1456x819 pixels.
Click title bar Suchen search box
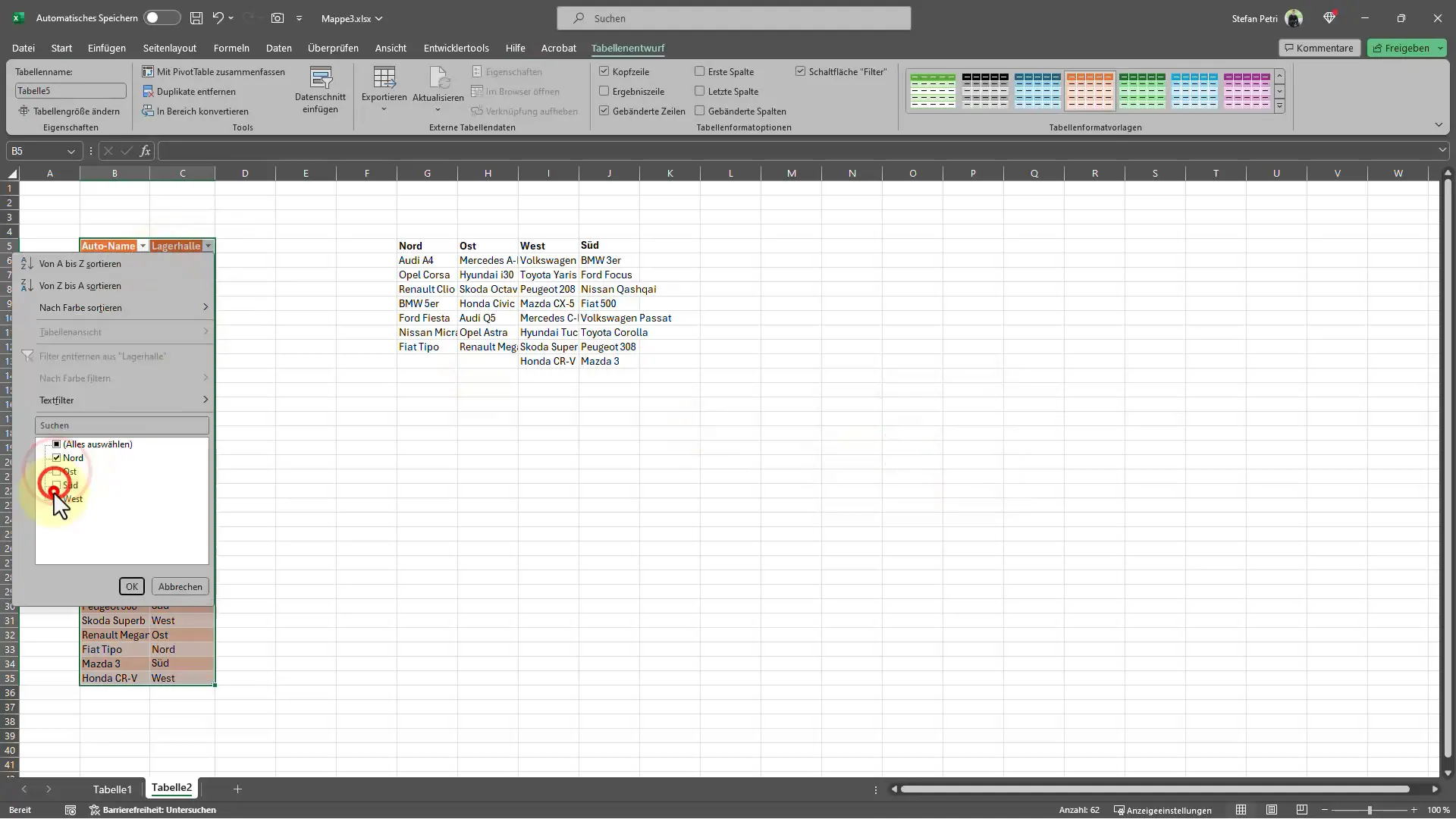coord(734,18)
